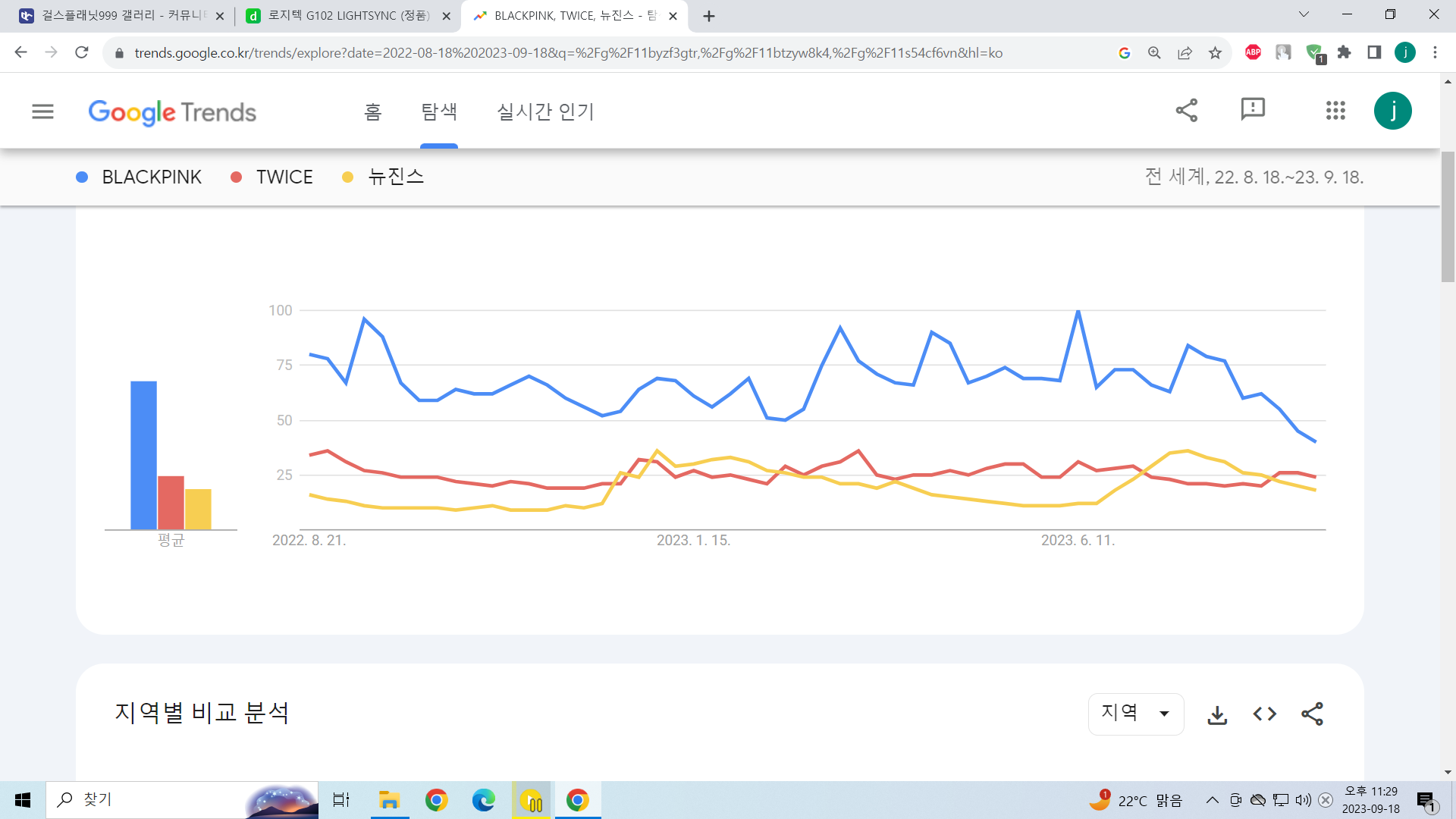
Task: Go to the 홈 tab
Action: 372,112
